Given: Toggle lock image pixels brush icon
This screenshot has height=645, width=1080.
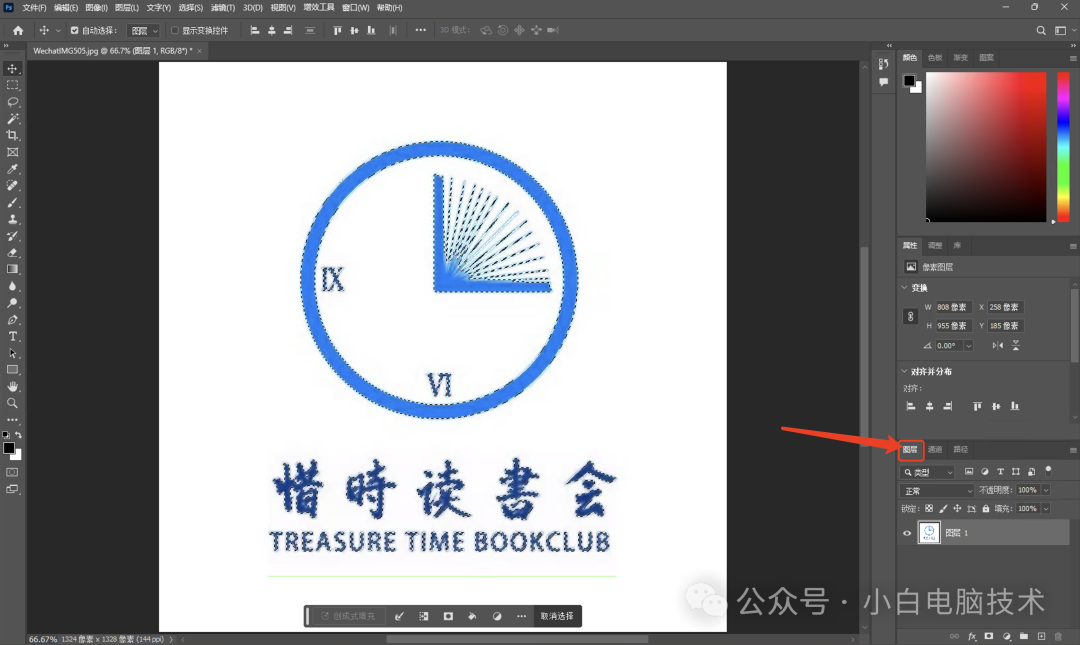Looking at the screenshot, I should 943,509.
